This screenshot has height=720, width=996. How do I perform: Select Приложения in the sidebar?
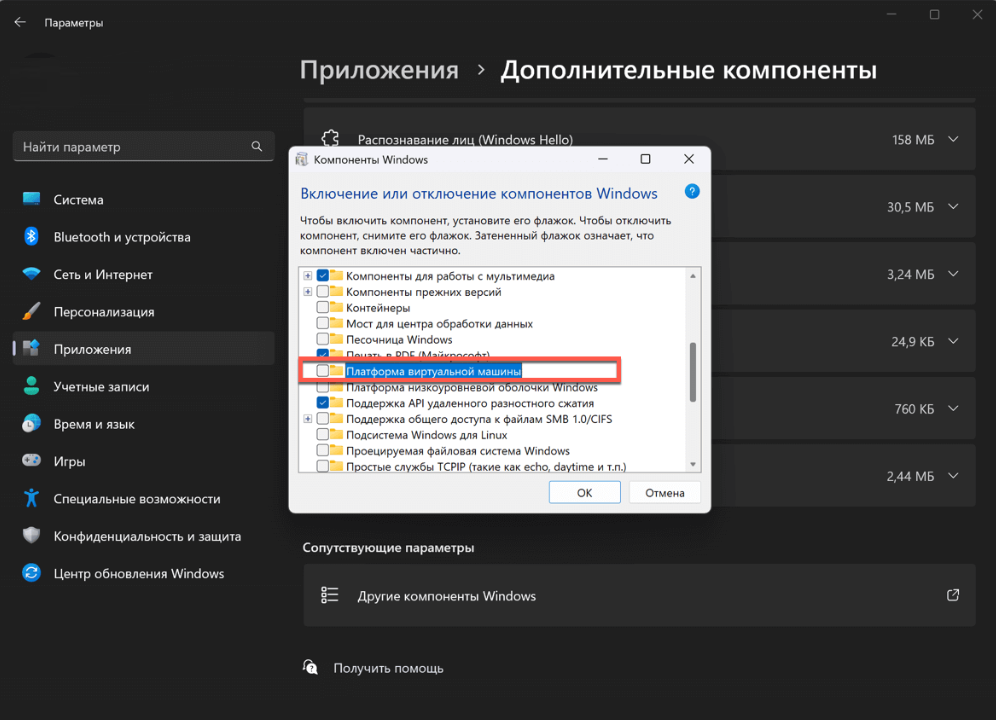(x=144, y=349)
